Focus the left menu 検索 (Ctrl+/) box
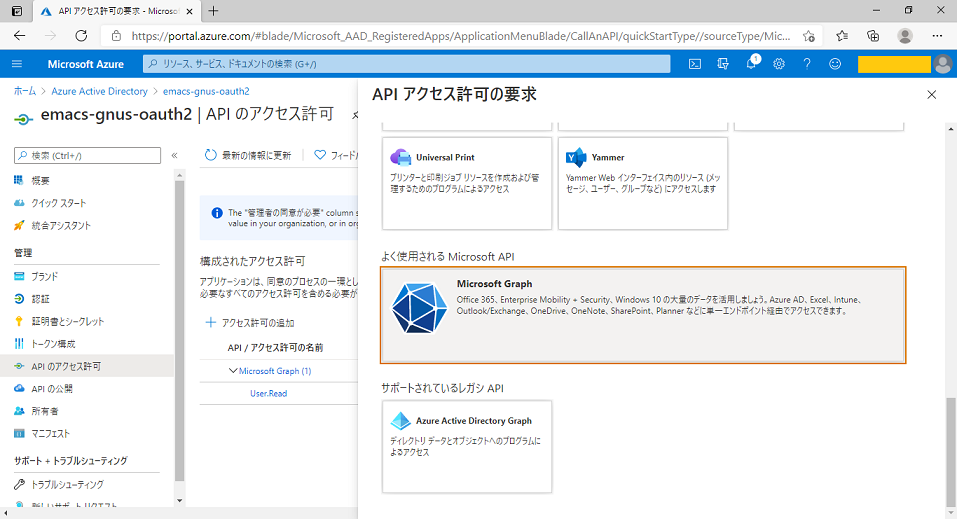This screenshot has height=519, width=957. [x=87, y=156]
